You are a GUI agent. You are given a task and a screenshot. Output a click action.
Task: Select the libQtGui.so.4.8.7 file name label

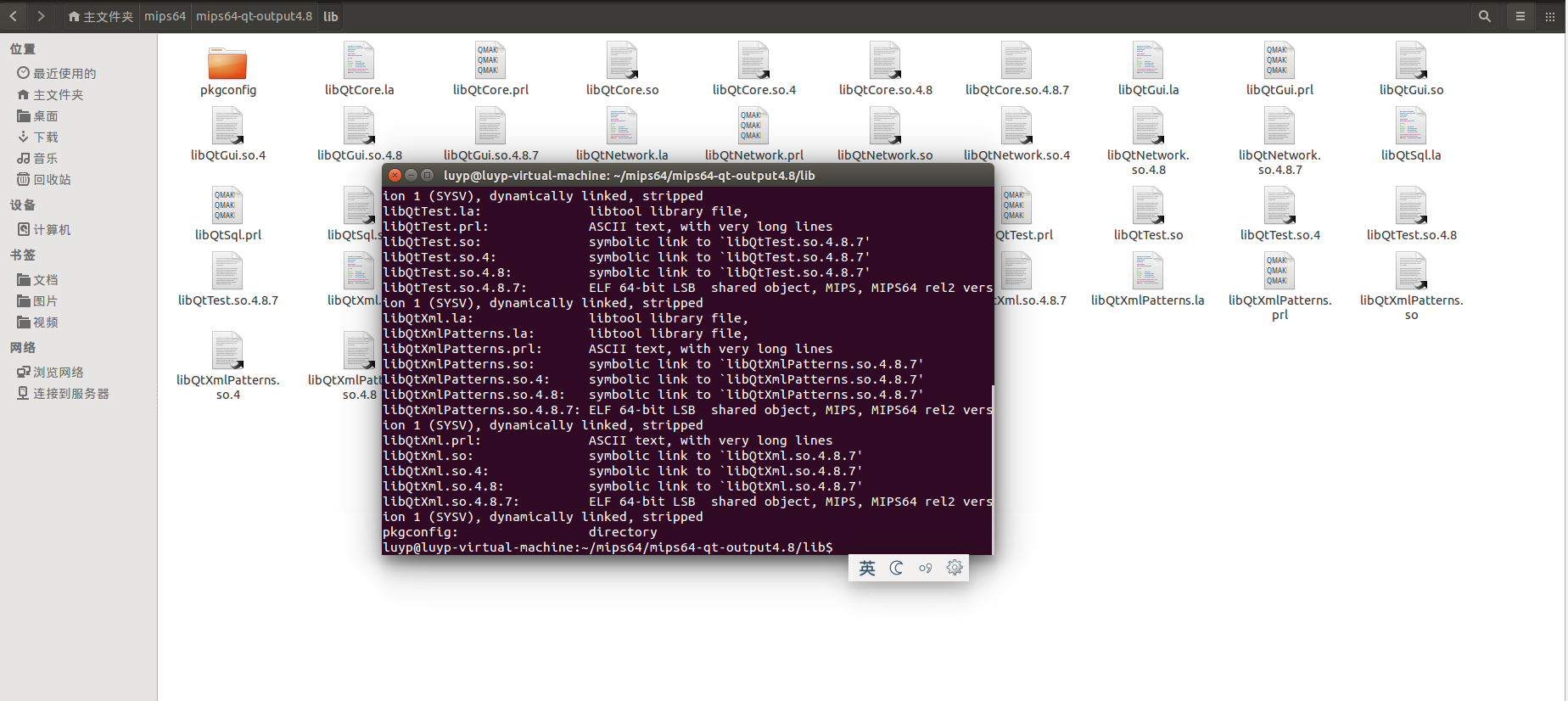490,154
